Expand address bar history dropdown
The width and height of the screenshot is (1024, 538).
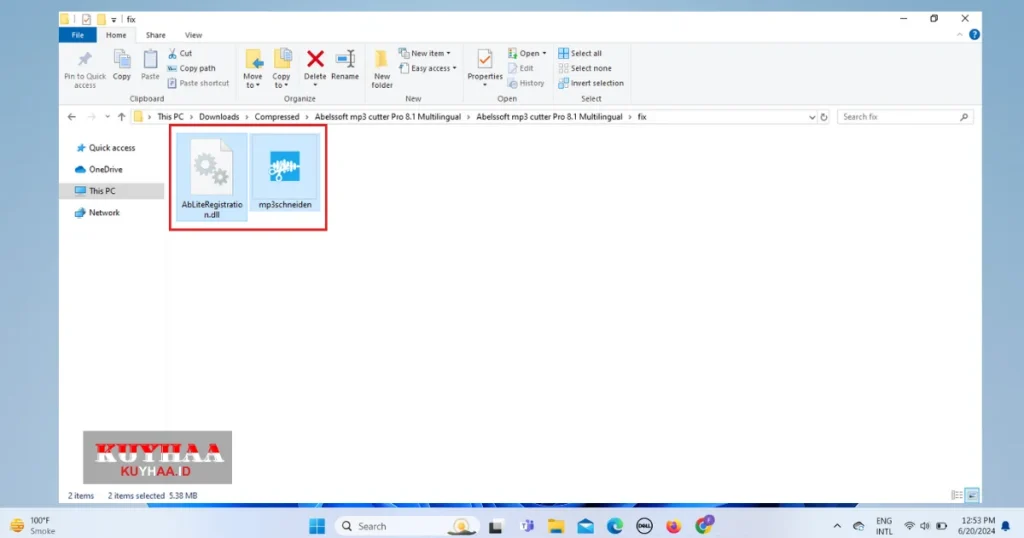812,118
